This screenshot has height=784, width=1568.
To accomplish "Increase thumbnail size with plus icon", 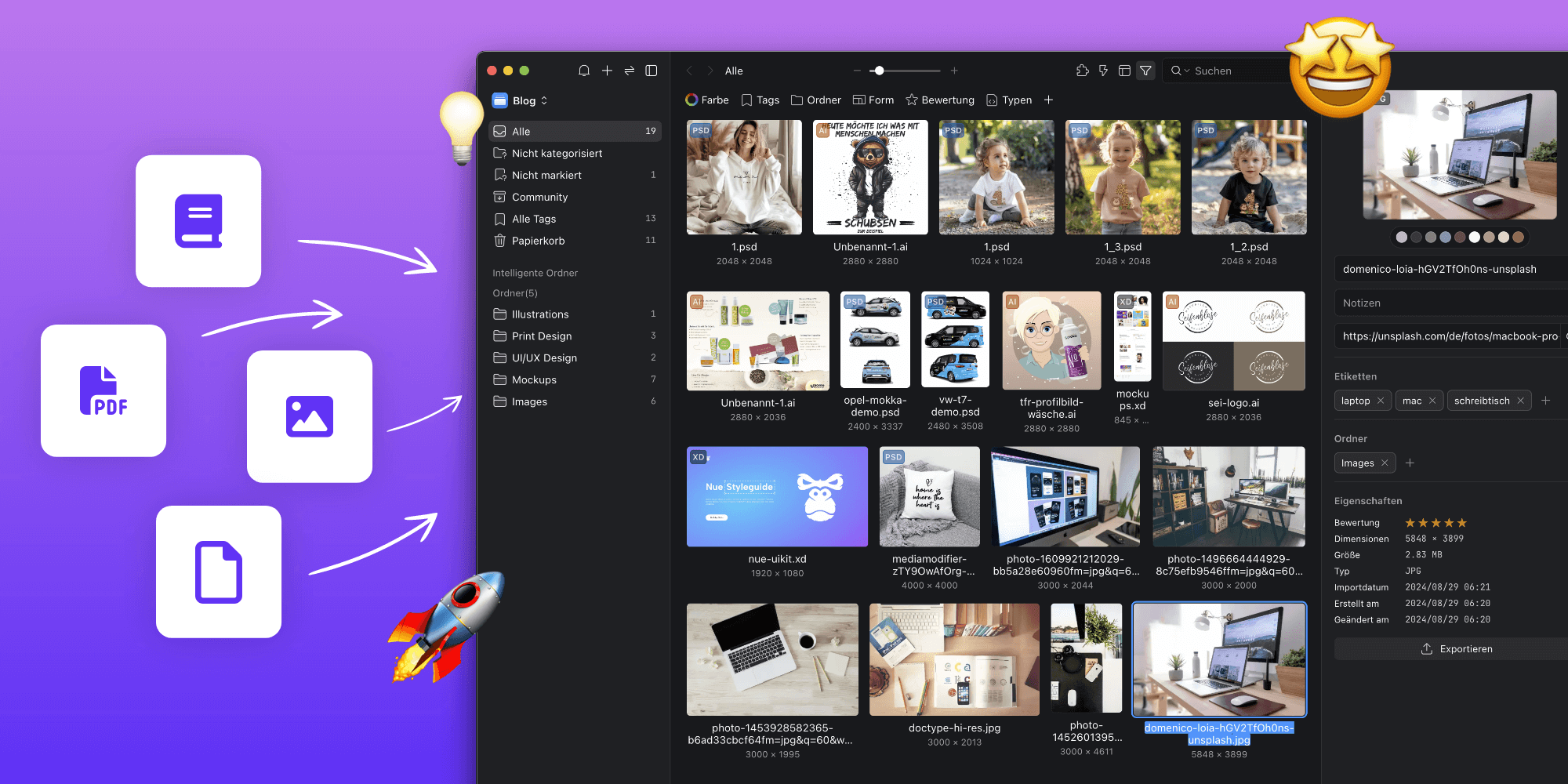I will 954,71.
